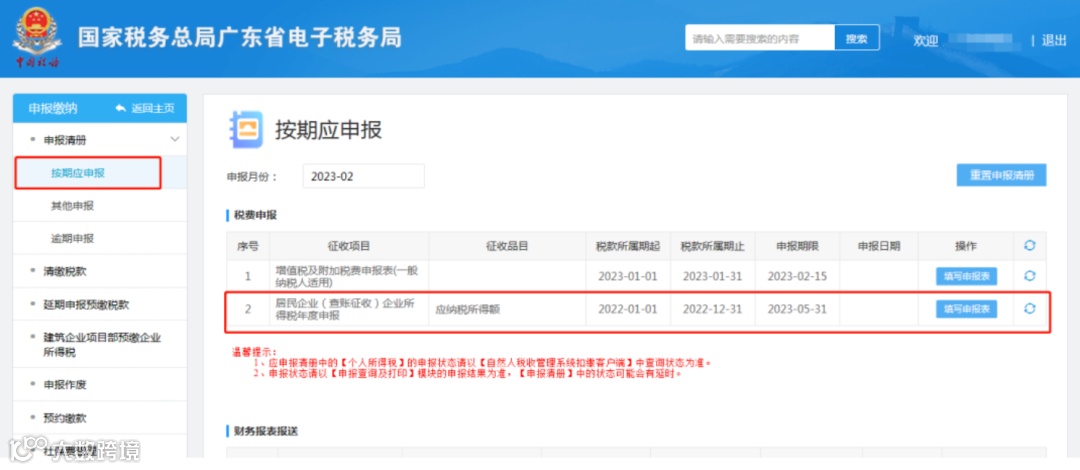Click the 税款所属期起 column header
Screen dimensions: 1080x470
(627, 246)
